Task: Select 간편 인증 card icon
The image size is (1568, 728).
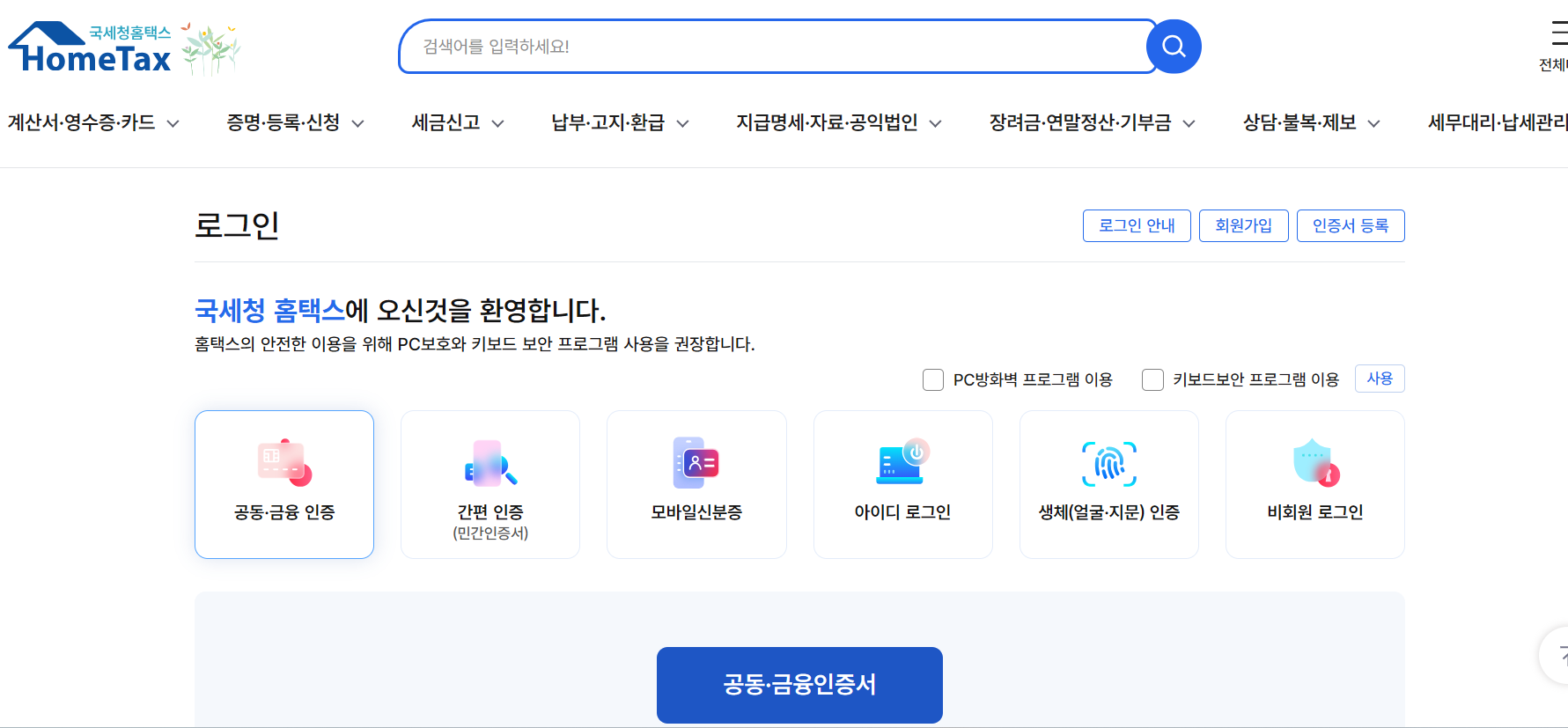Action: (x=490, y=463)
